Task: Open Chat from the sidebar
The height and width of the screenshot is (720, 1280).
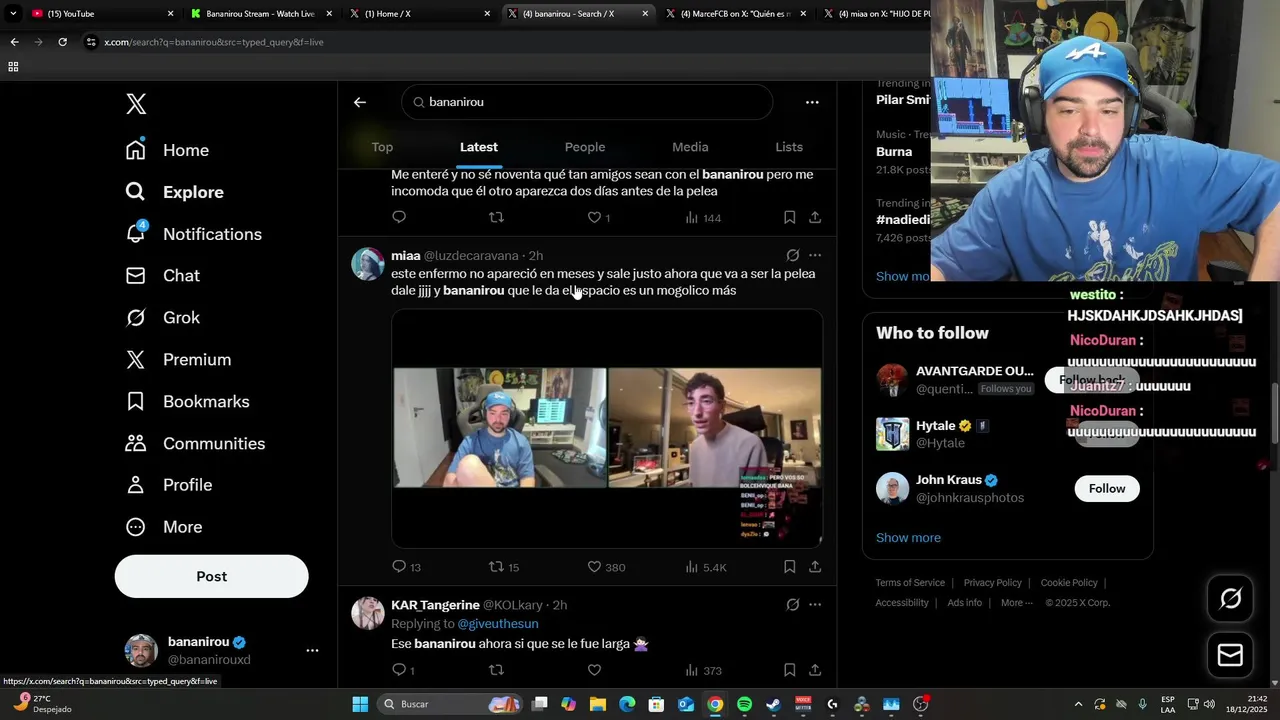Action: tap(163, 275)
